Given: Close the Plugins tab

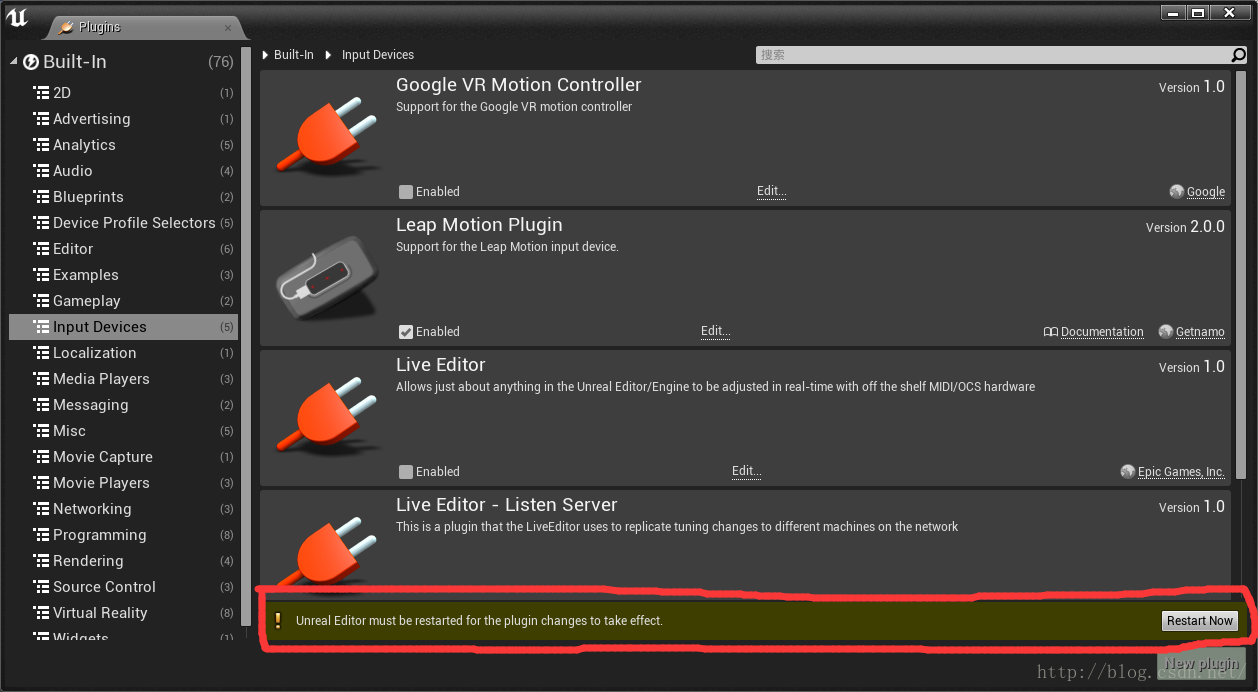Looking at the screenshot, I should 228,28.
